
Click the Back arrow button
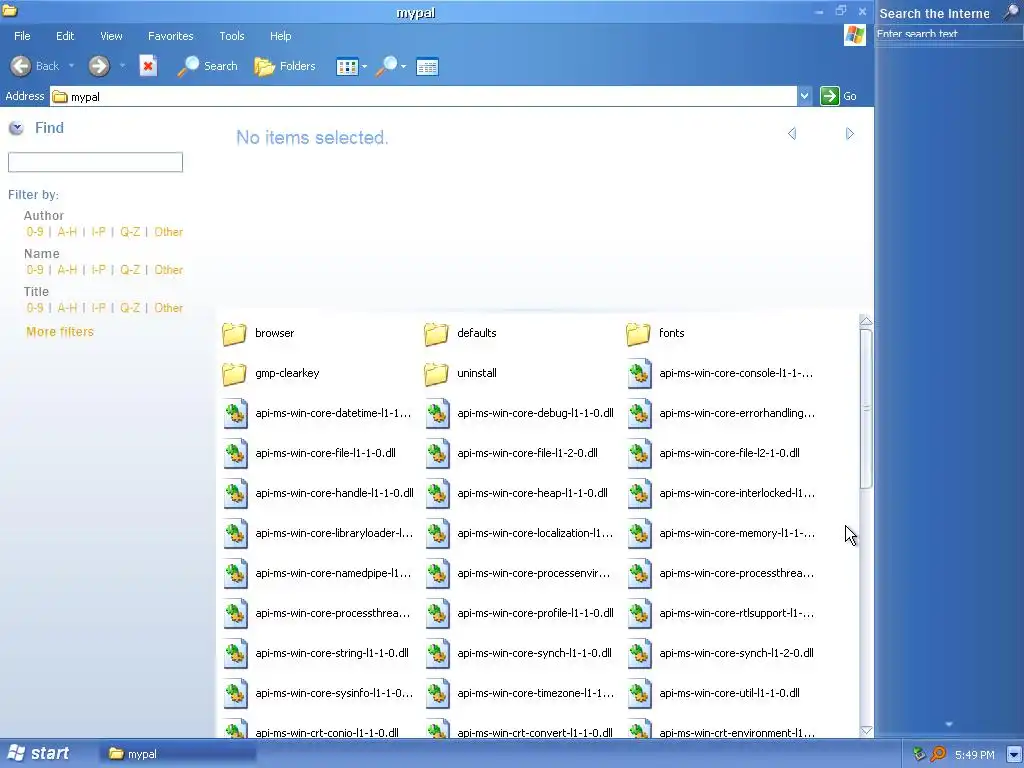(21, 66)
